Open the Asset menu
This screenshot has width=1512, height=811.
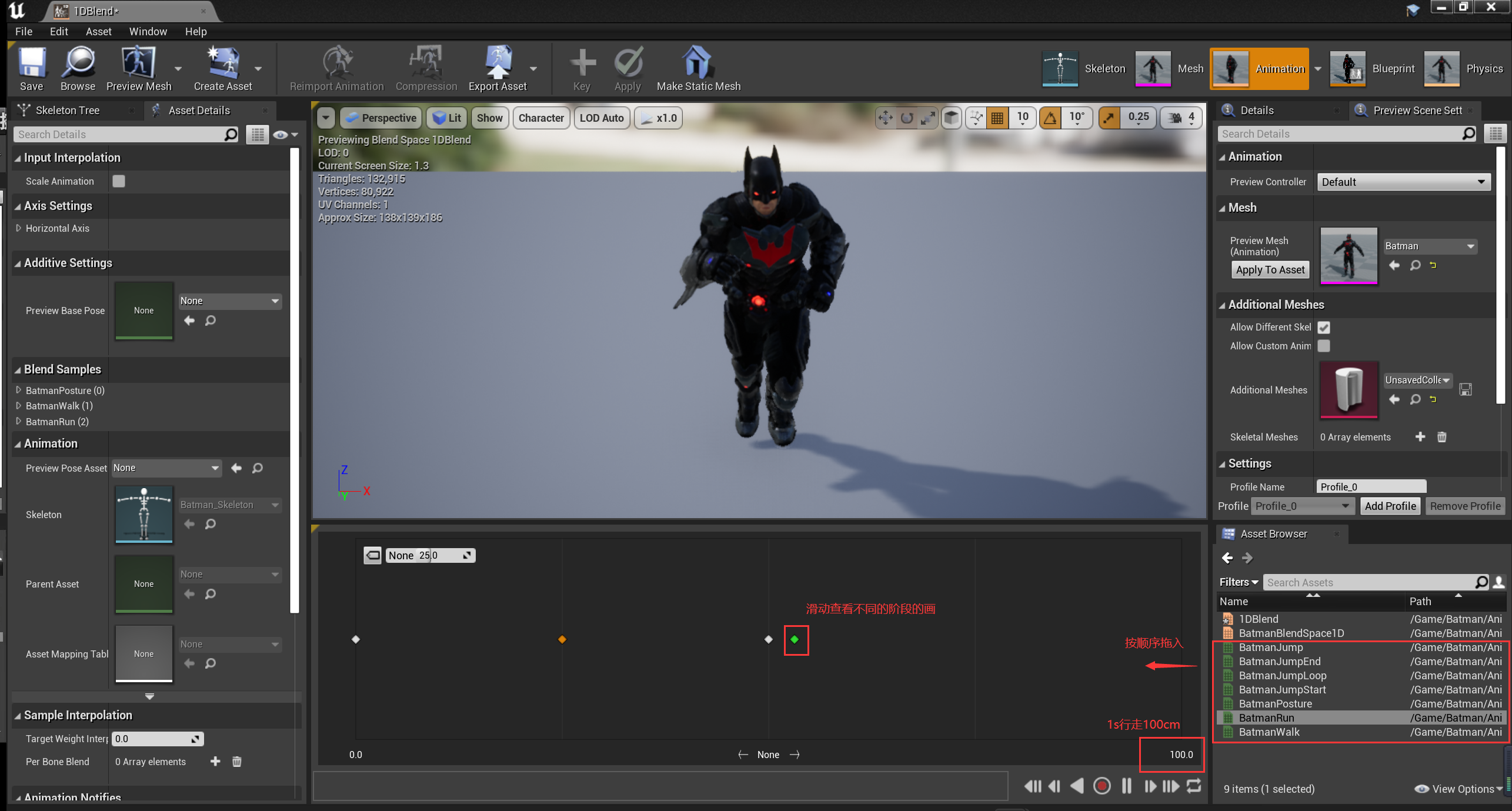pyautogui.click(x=98, y=32)
